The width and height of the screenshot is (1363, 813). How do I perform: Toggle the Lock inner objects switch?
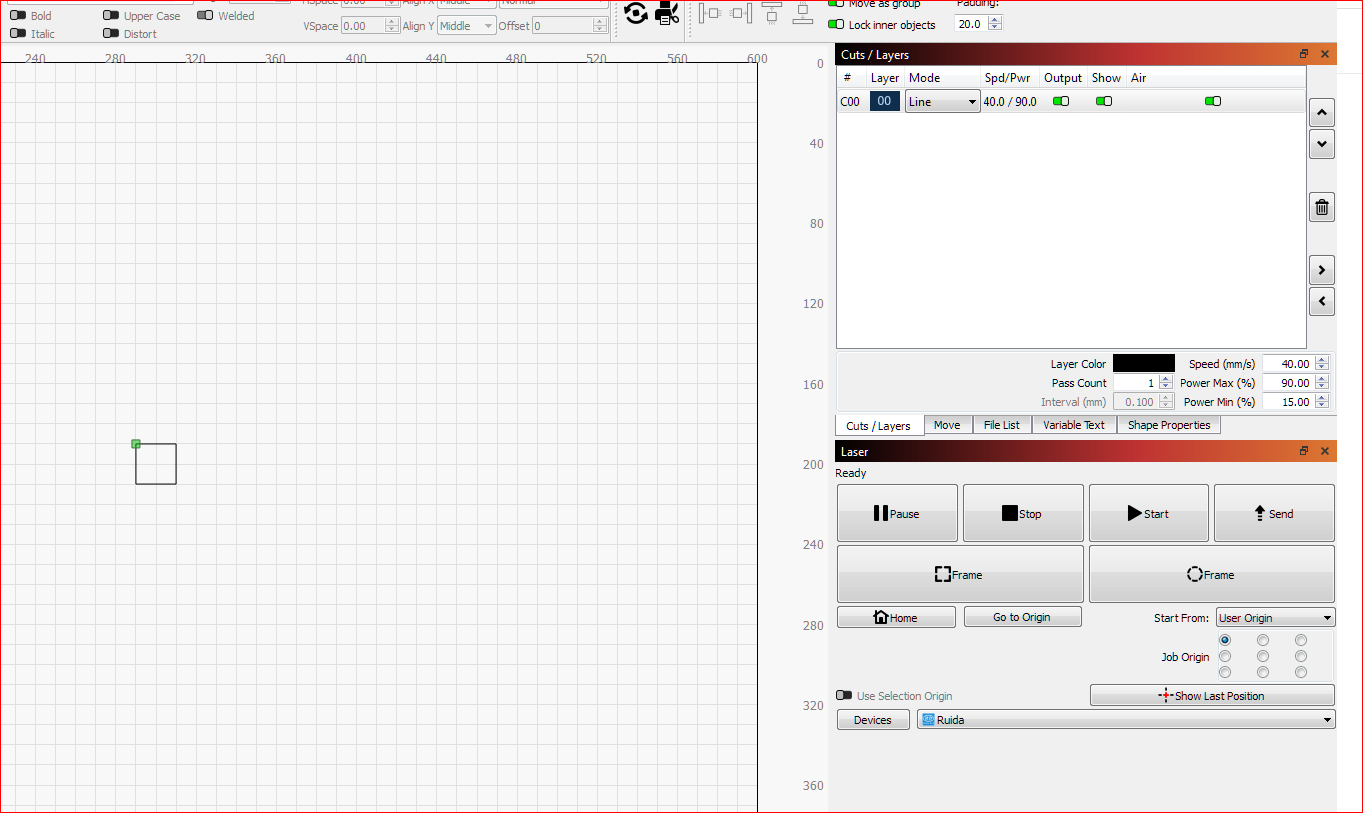836,25
